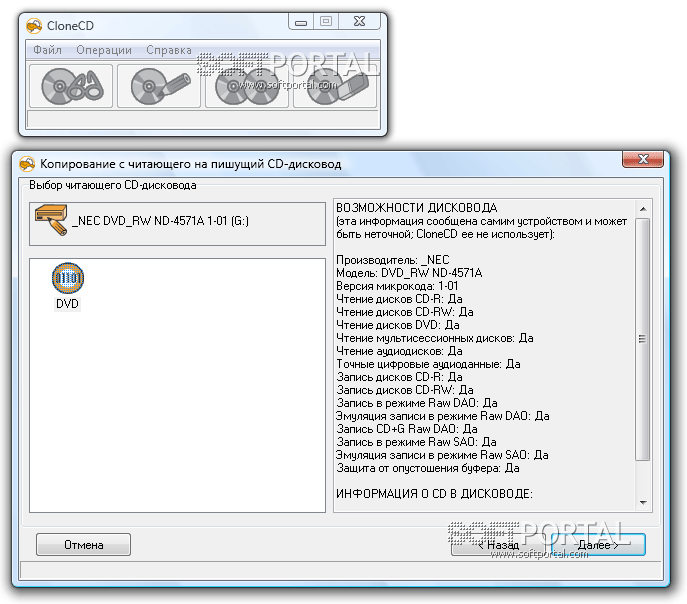The width and height of the screenshot is (687, 604).
Task: Select the _NEC DVD_RW ND-4571A drive entry
Action: click(x=177, y=223)
